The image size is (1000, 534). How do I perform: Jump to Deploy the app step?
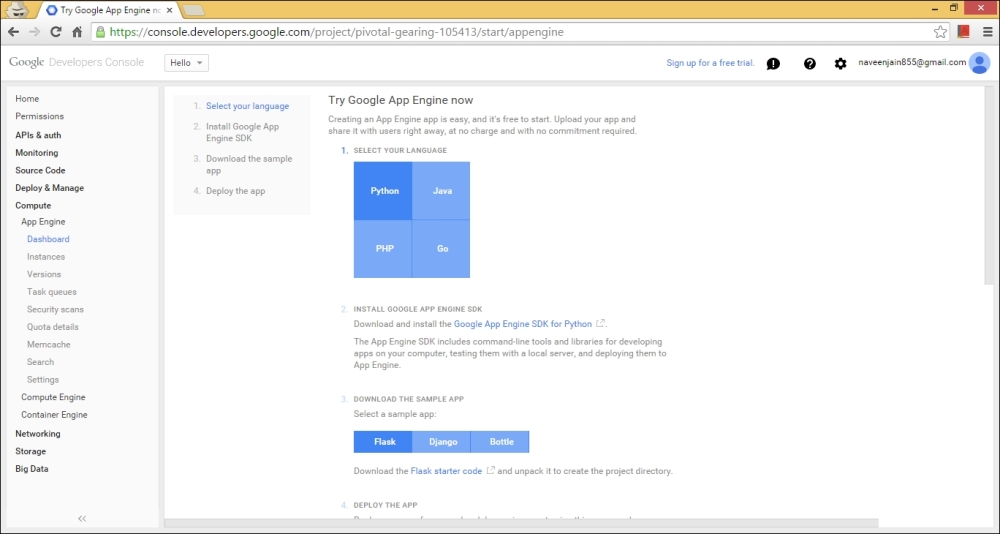(x=235, y=191)
